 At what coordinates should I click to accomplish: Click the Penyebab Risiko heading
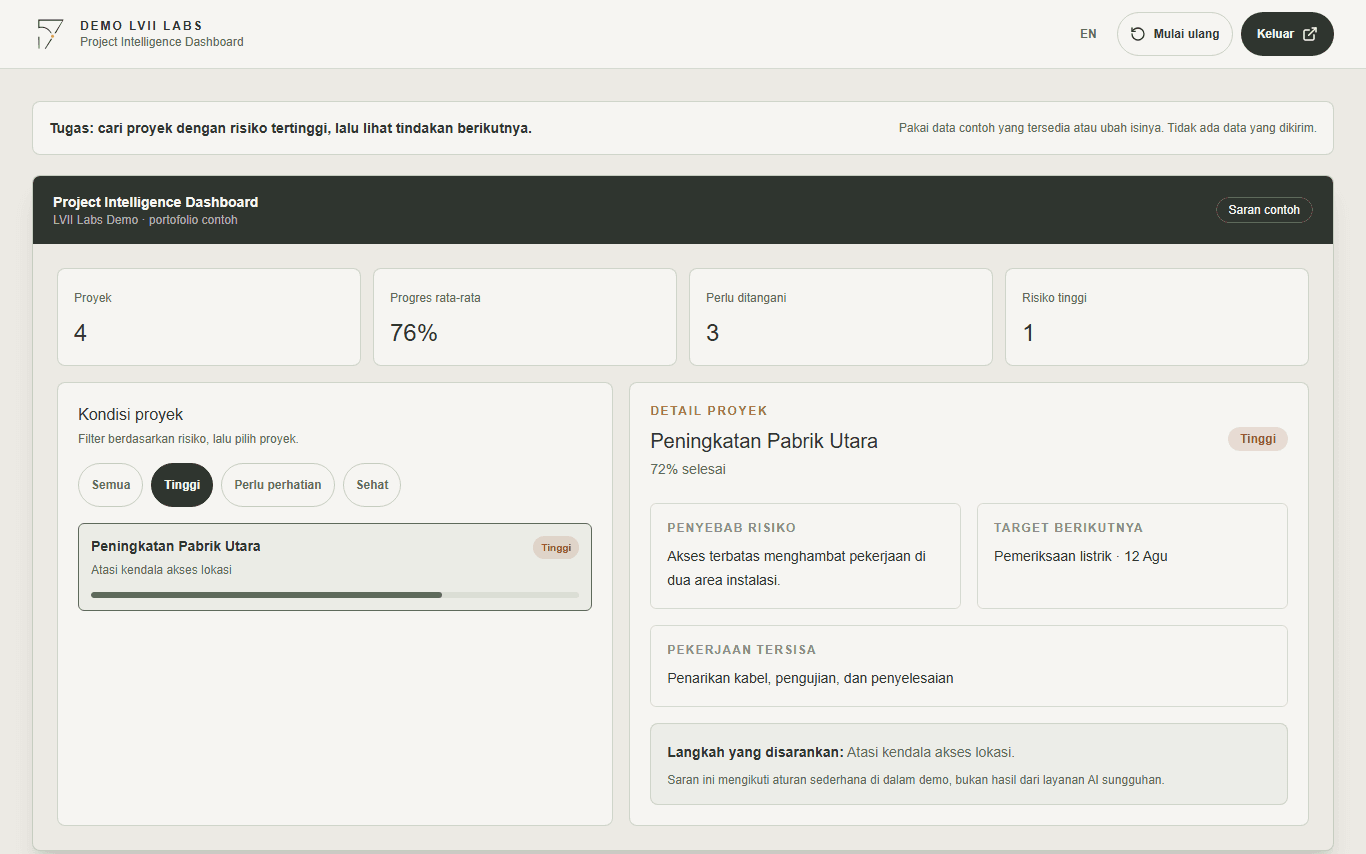point(732,528)
